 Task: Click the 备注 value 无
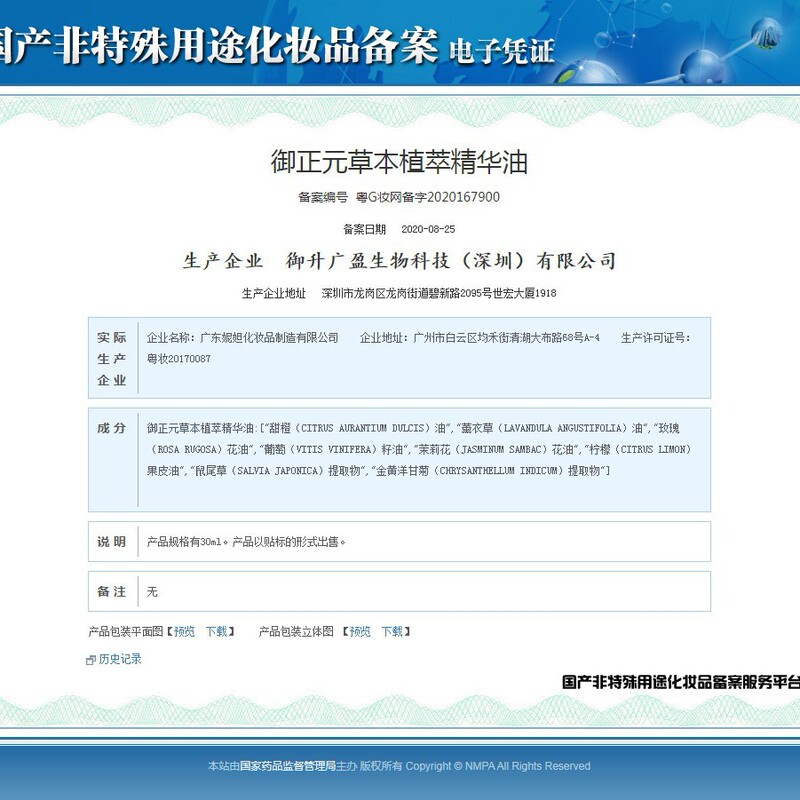click(x=152, y=592)
